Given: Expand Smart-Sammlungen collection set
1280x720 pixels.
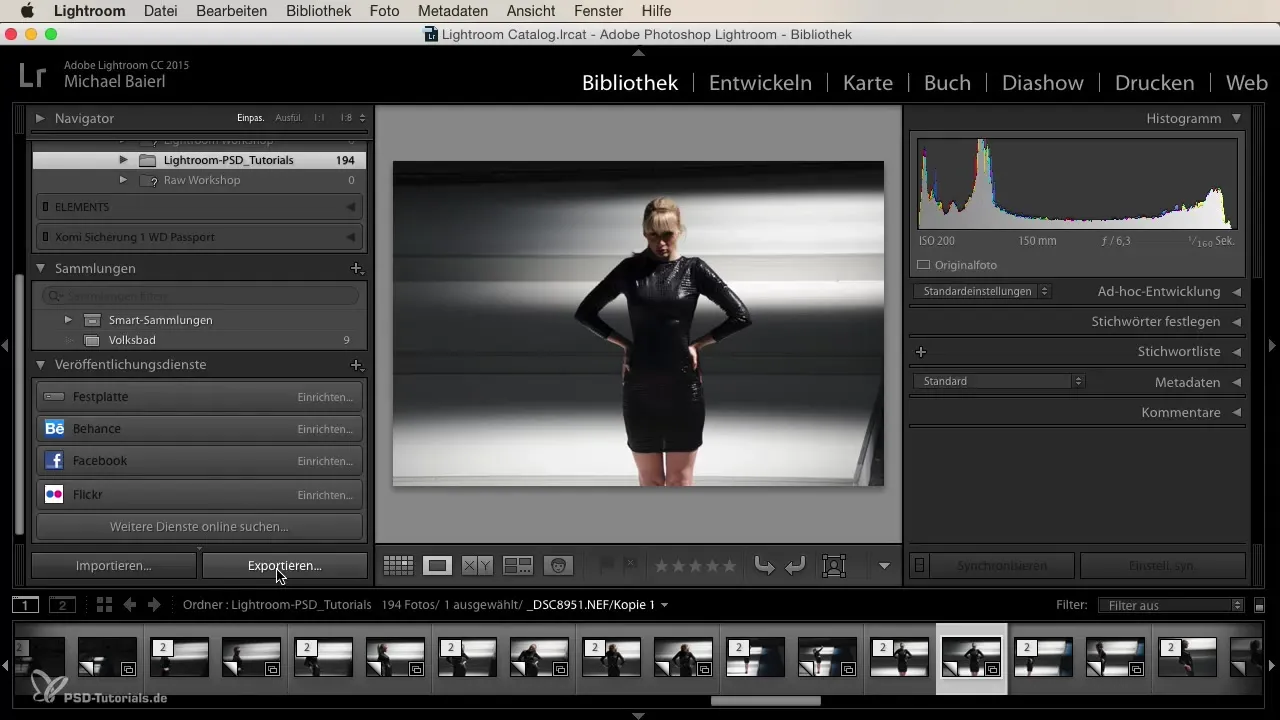Looking at the screenshot, I should 68,320.
